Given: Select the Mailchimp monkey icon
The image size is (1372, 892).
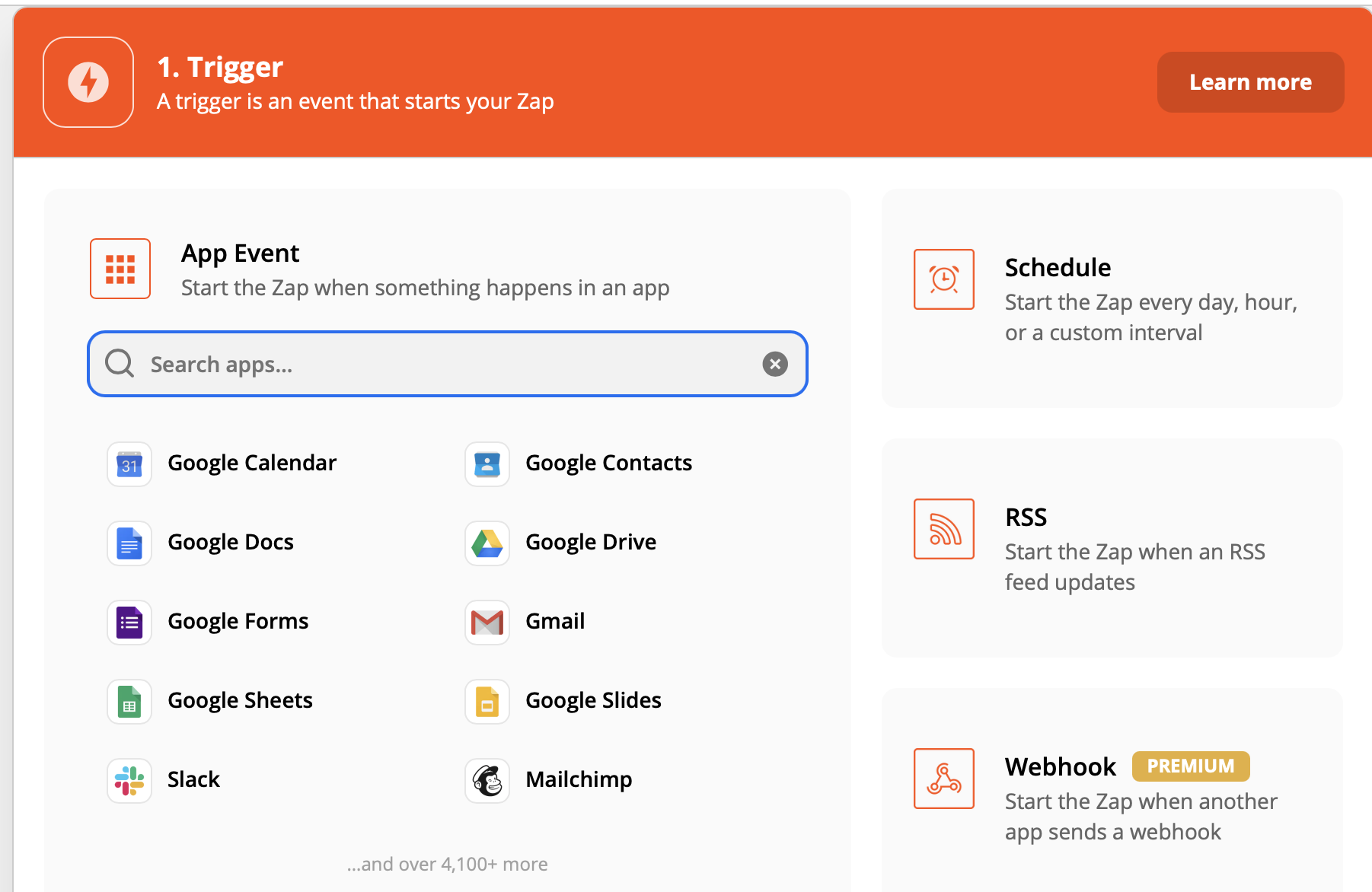Looking at the screenshot, I should [x=487, y=781].
